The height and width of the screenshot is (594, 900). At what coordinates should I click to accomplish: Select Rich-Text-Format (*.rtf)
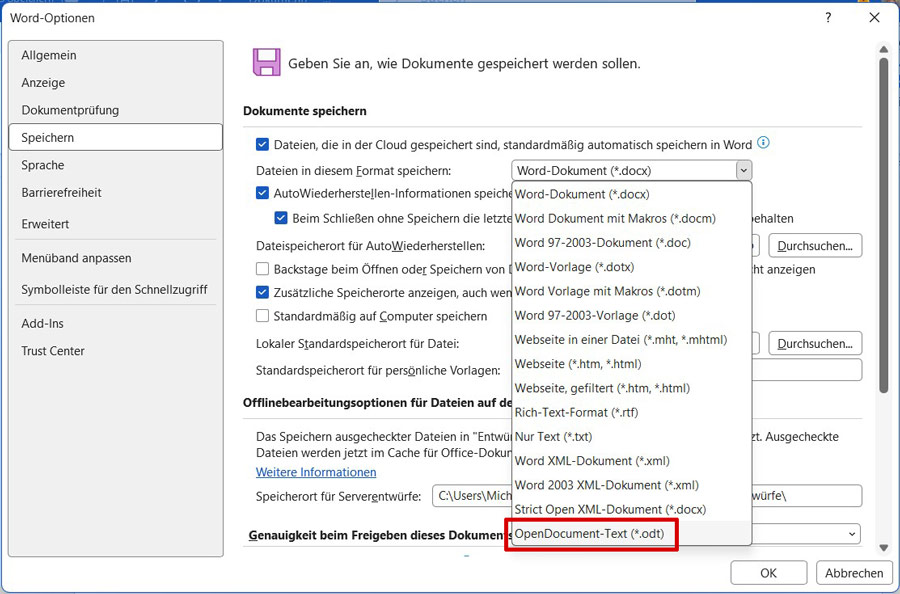click(x=631, y=412)
